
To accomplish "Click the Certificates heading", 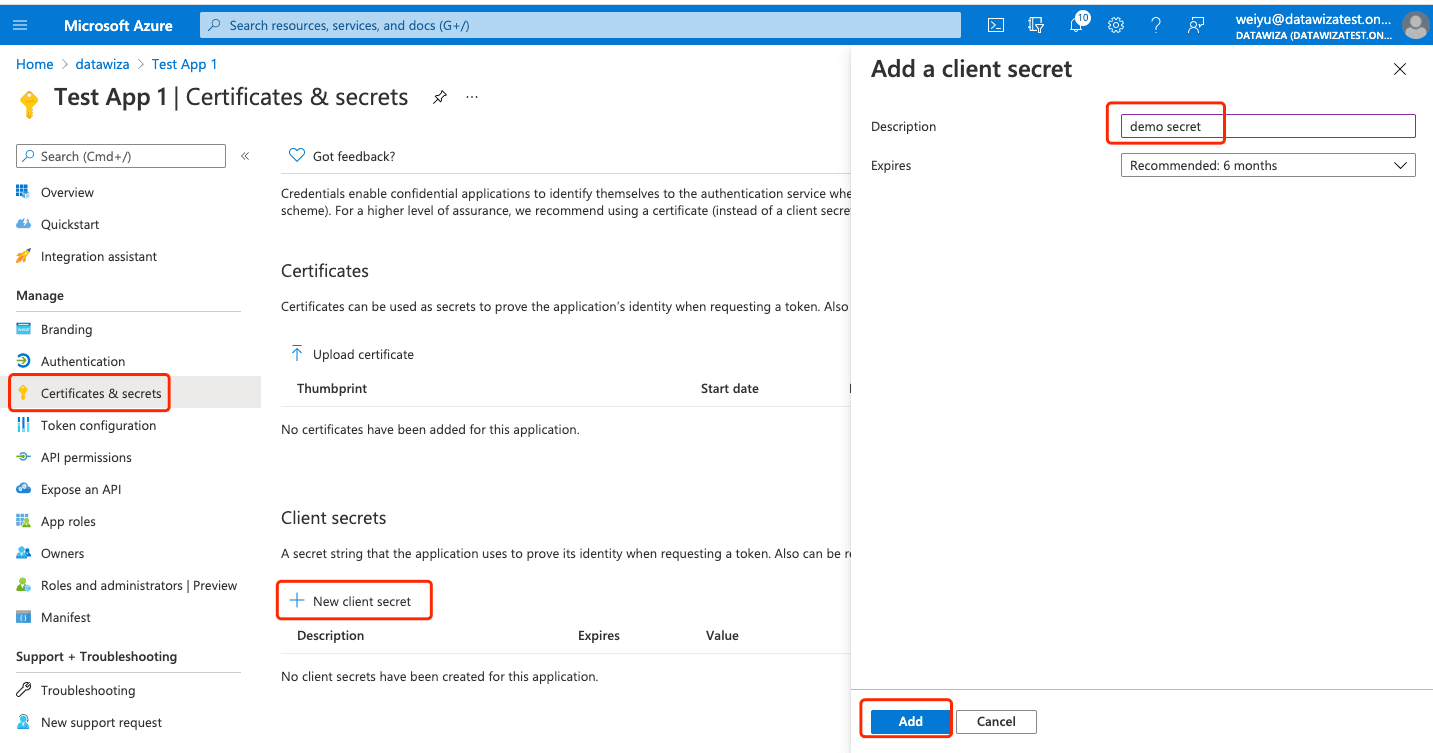I will click(325, 271).
